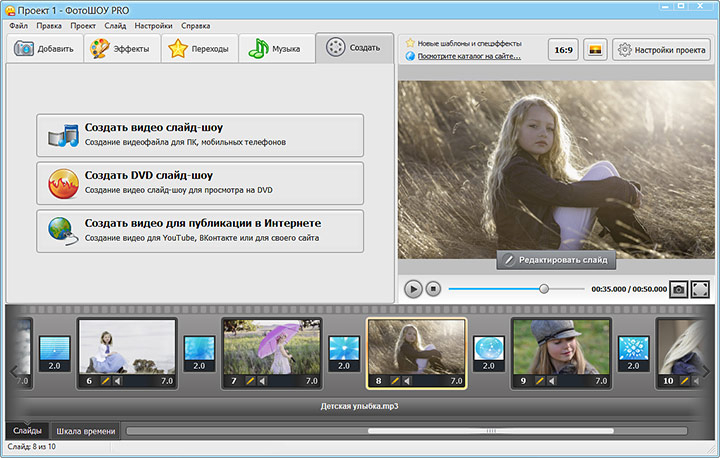
Task: Go back in the slide strip with the left arrow
Action: point(13,371)
